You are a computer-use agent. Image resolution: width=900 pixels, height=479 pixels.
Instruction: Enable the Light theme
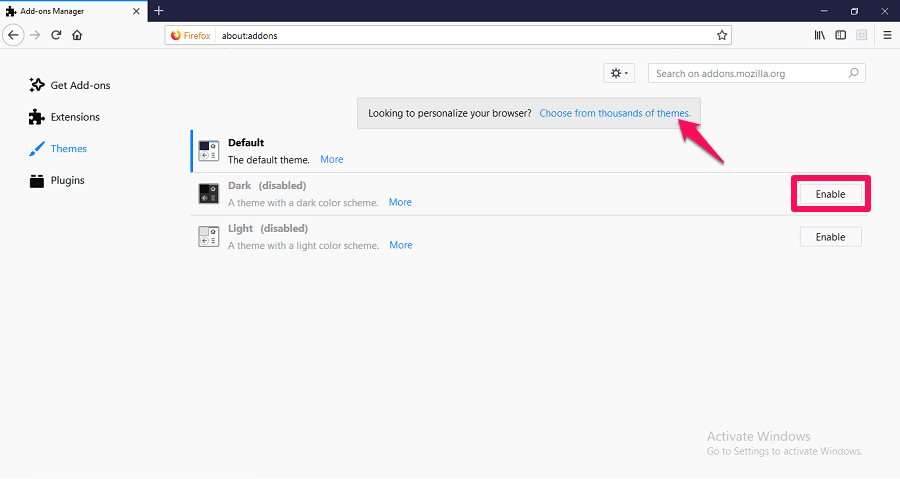click(831, 237)
